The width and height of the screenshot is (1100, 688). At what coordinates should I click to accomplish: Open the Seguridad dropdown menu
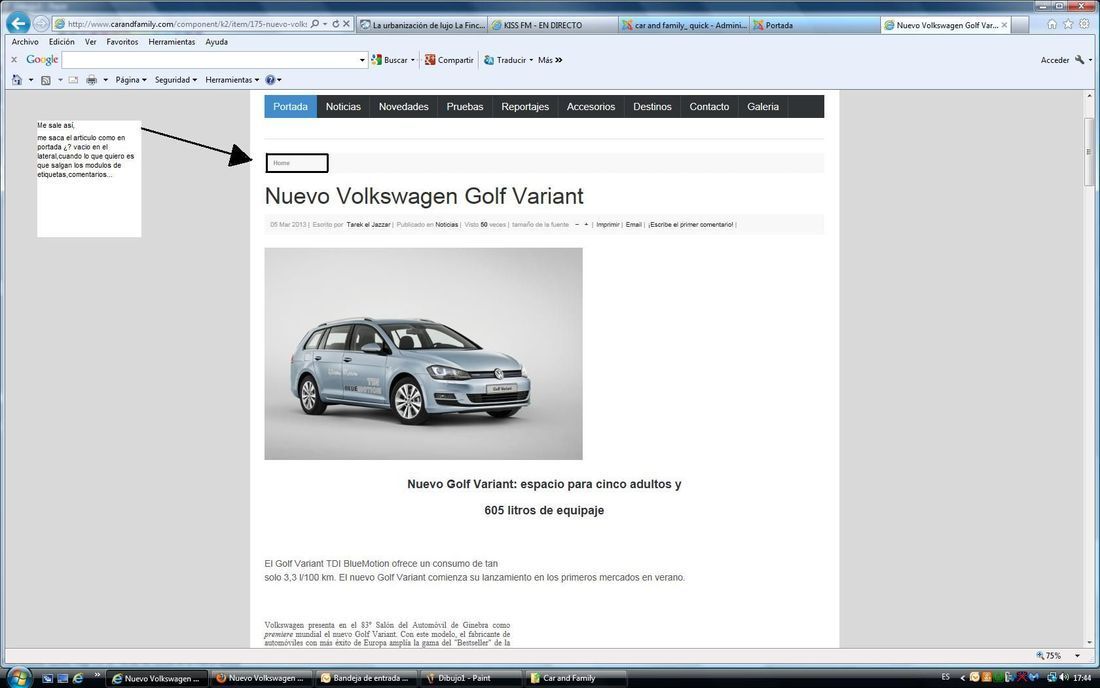(x=176, y=80)
